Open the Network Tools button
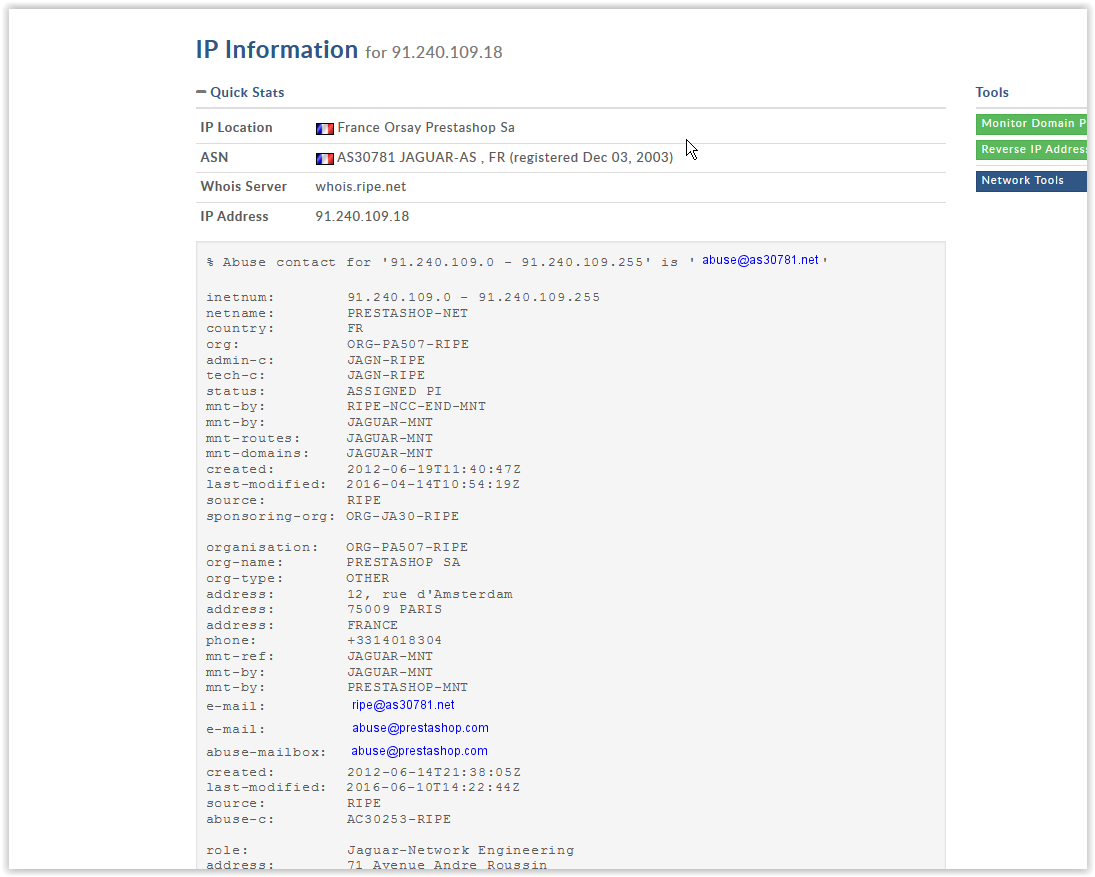The height and width of the screenshot is (877, 1095). point(1031,181)
